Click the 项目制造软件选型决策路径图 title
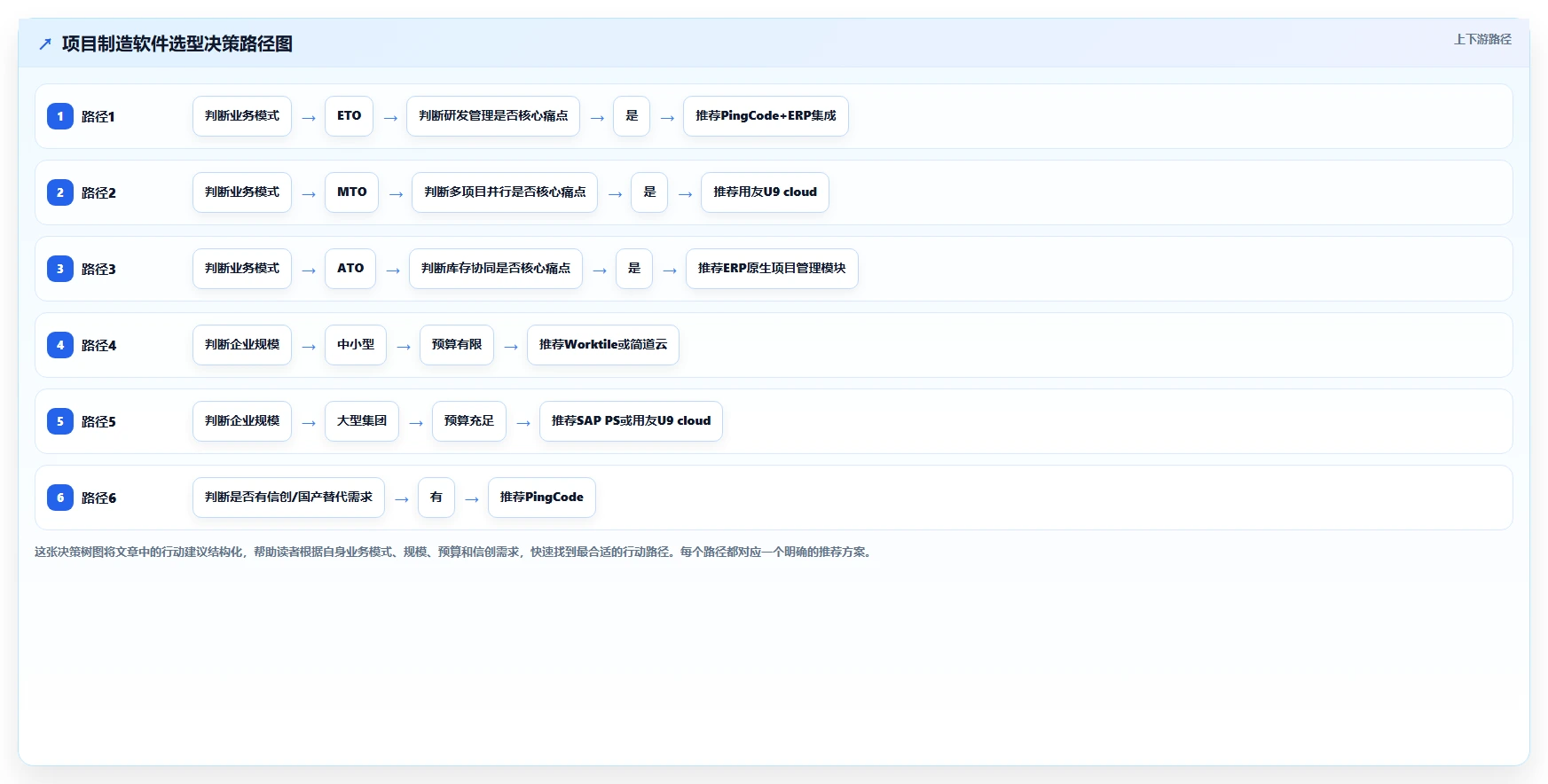 click(177, 43)
